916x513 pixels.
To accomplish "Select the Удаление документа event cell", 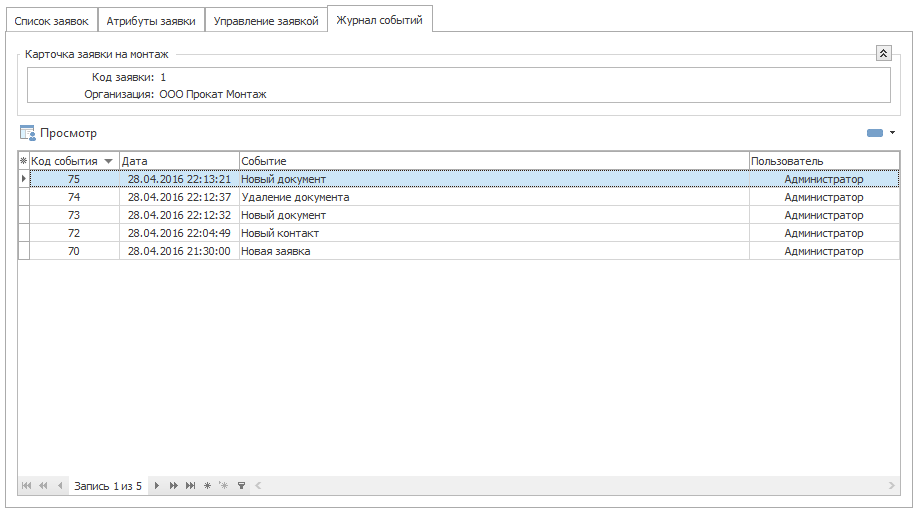I will point(494,197).
